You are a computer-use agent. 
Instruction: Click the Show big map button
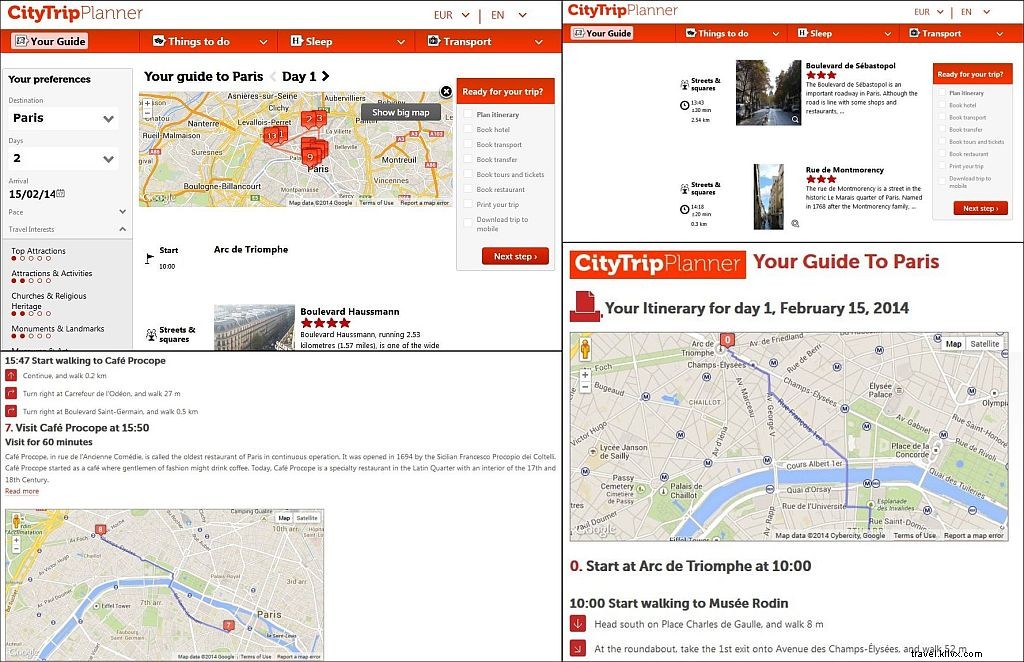click(x=401, y=112)
